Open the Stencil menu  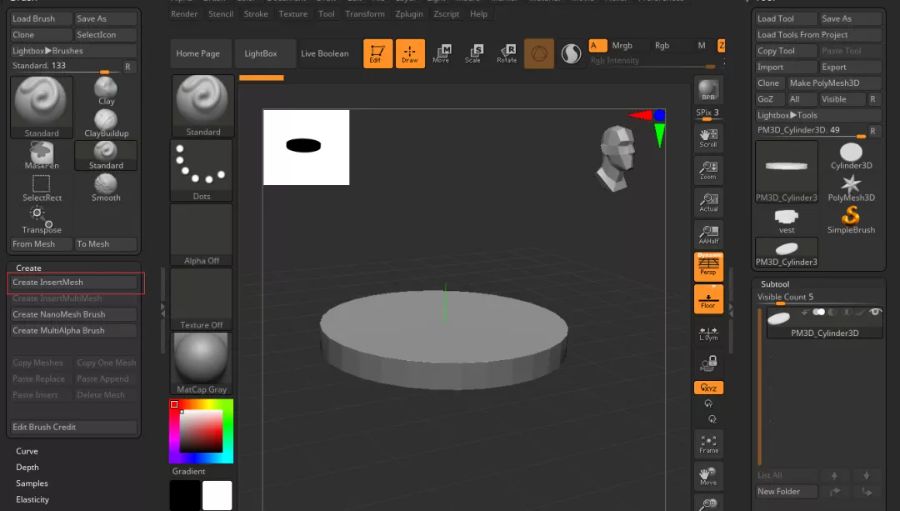click(x=221, y=14)
